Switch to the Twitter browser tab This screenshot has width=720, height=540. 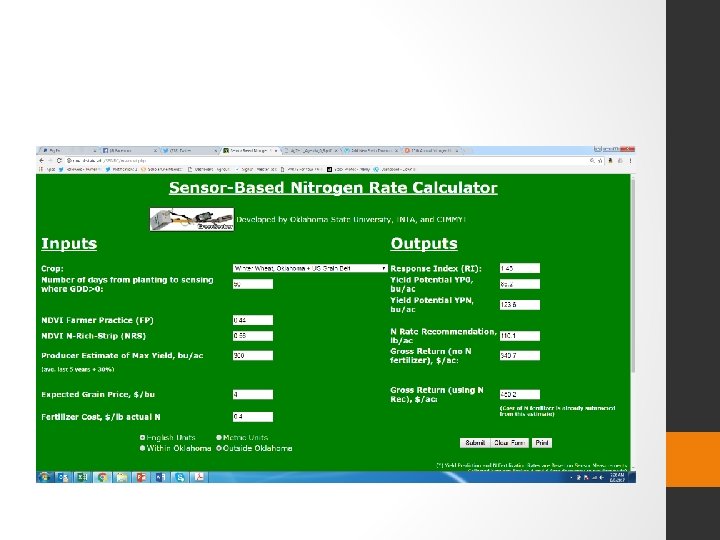pos(190,150)
